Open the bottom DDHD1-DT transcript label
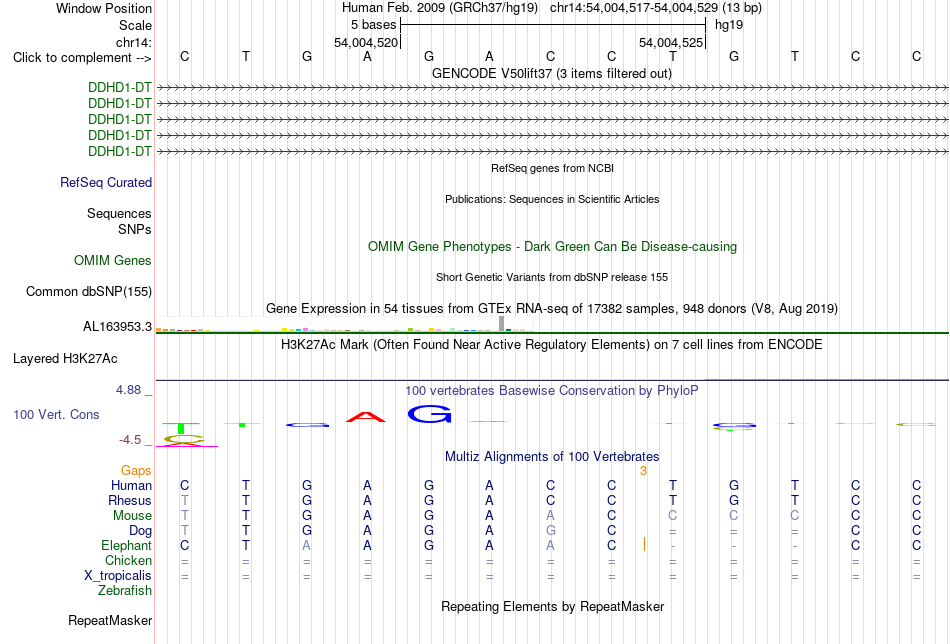 [x=119, y=151]
